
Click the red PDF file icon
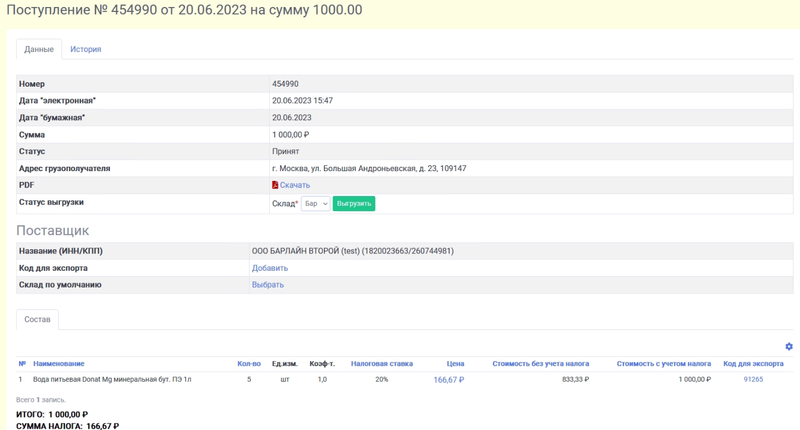coord(275,185)
